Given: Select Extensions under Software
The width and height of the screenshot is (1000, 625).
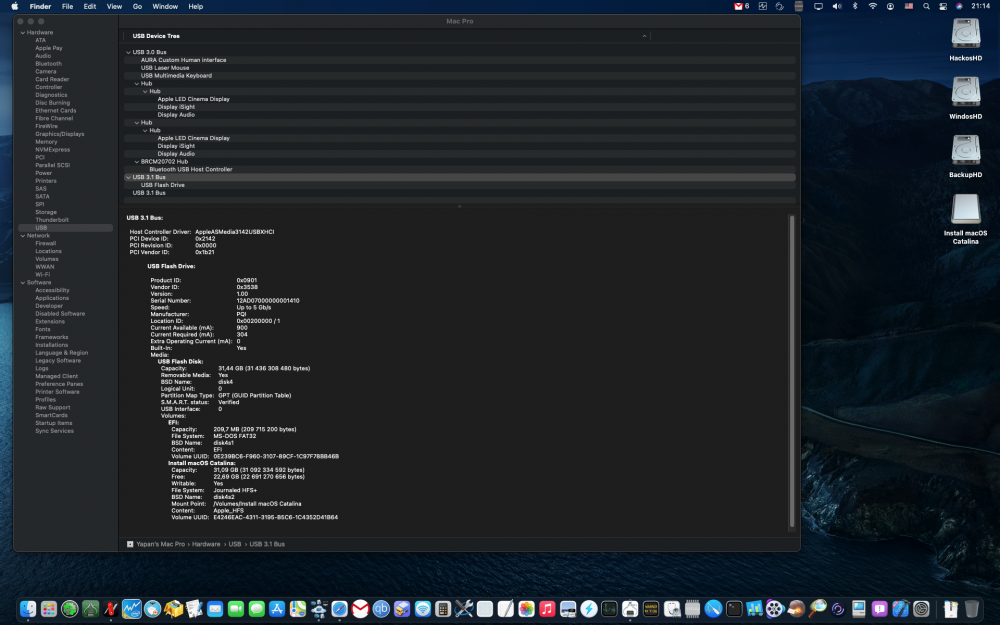Looking at the screenshot, I should 50,321.
